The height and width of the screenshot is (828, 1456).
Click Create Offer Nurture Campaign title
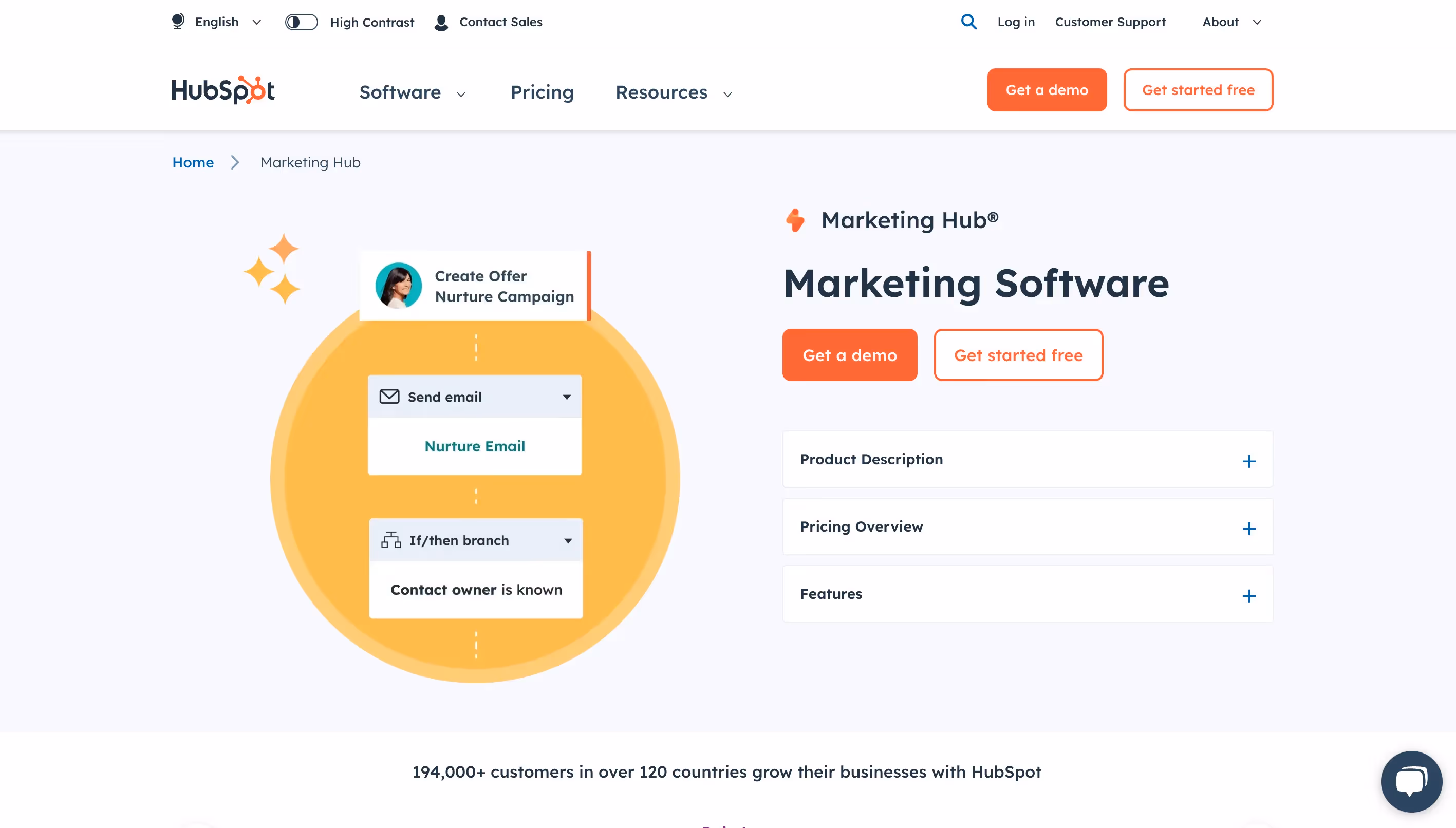point(504,286)
